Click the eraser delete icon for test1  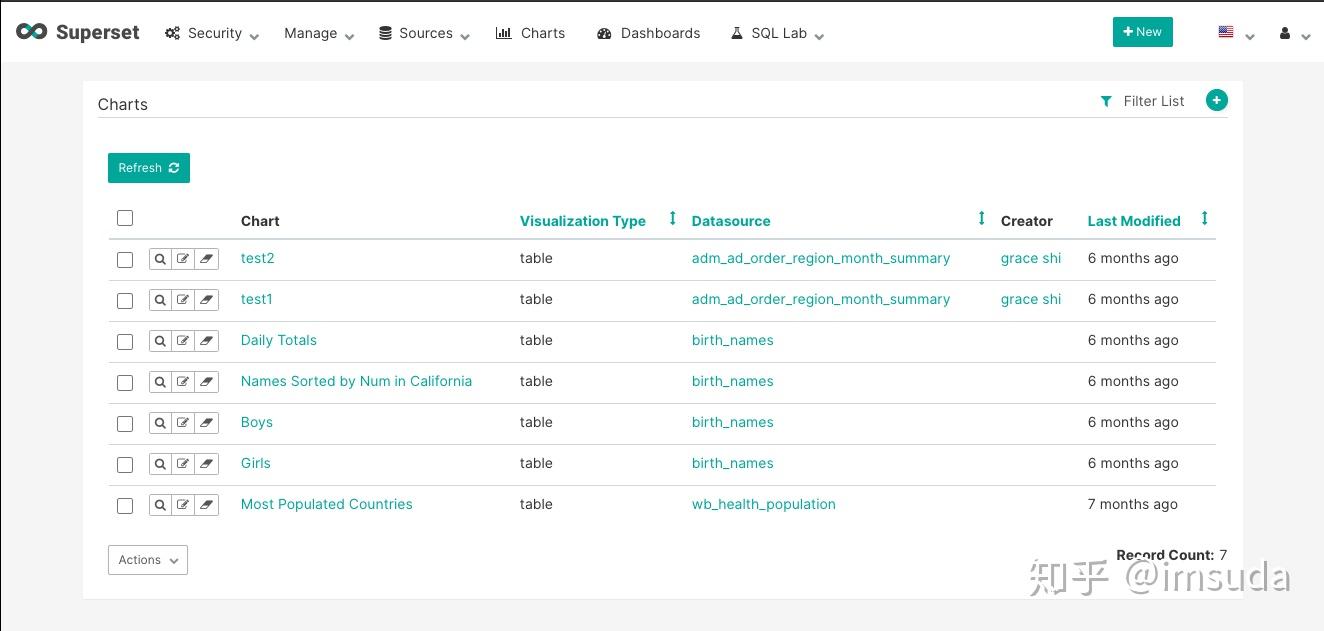click(x=207, y=300)
